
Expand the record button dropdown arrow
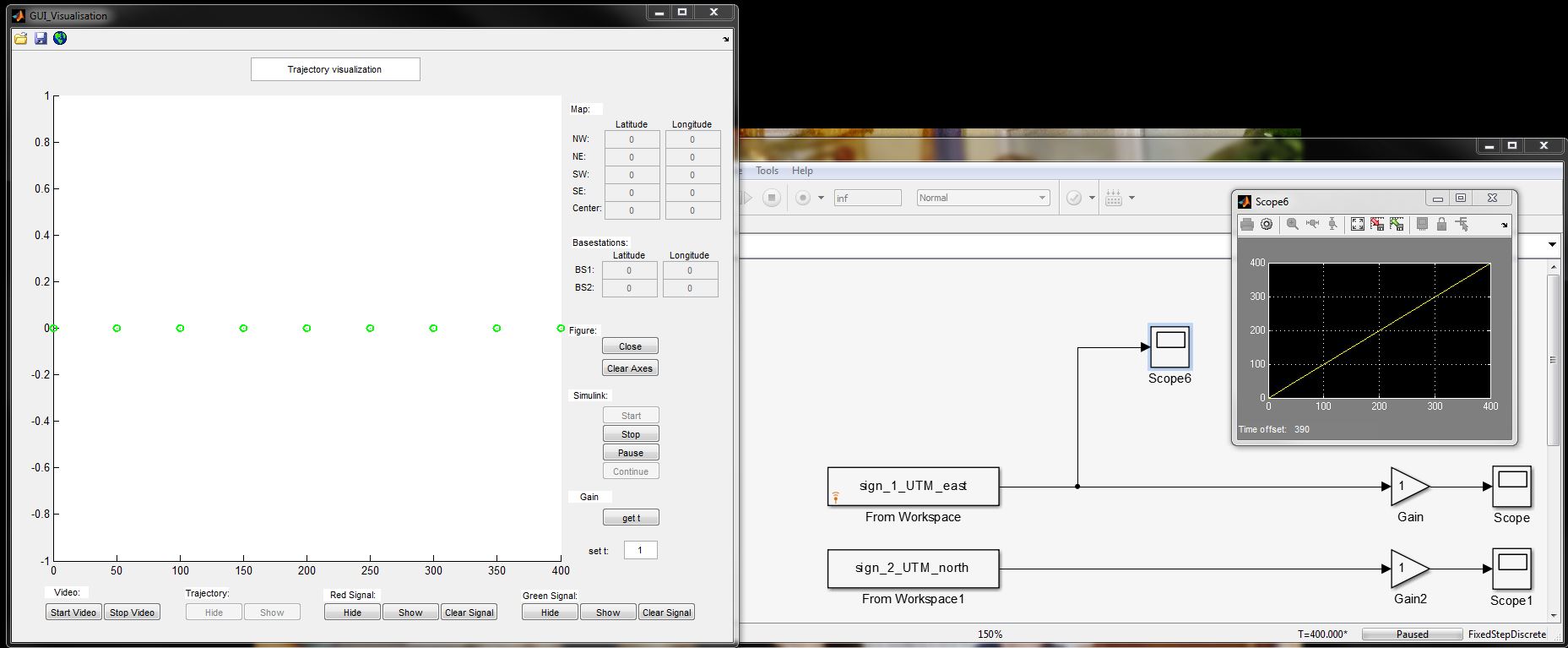(821, 198)
